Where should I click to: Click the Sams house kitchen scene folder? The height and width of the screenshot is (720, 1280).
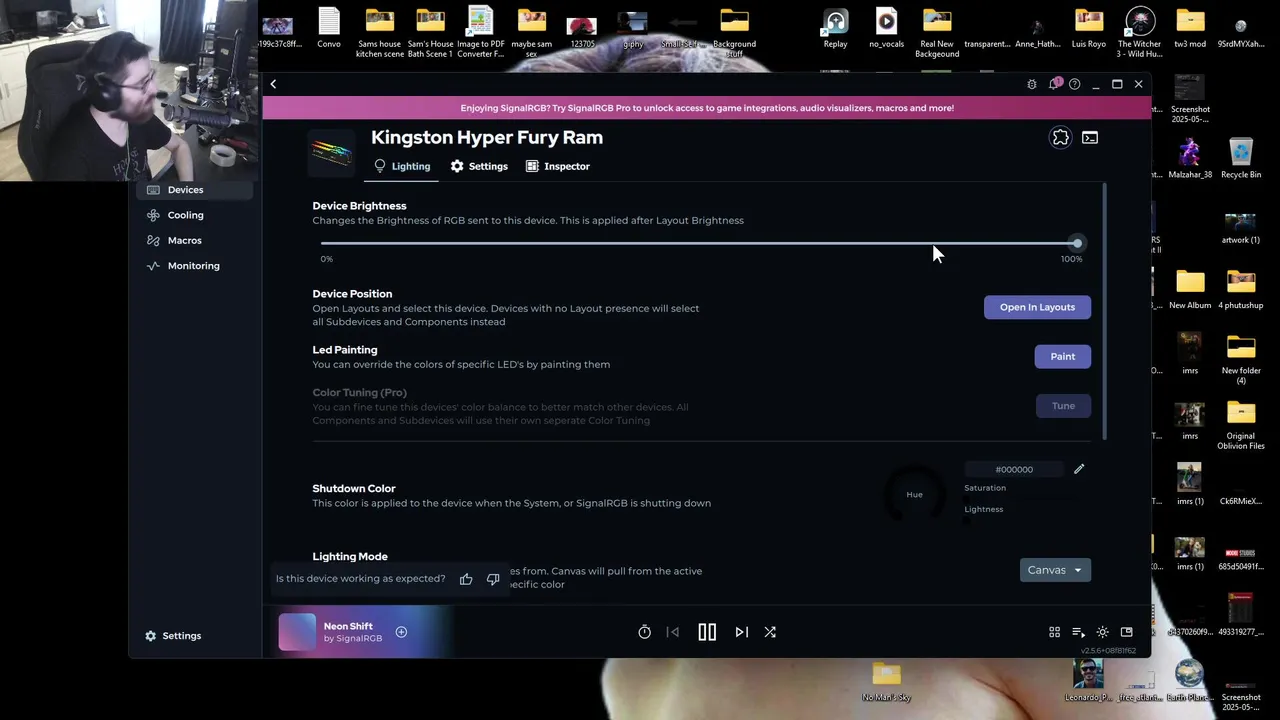380,33
